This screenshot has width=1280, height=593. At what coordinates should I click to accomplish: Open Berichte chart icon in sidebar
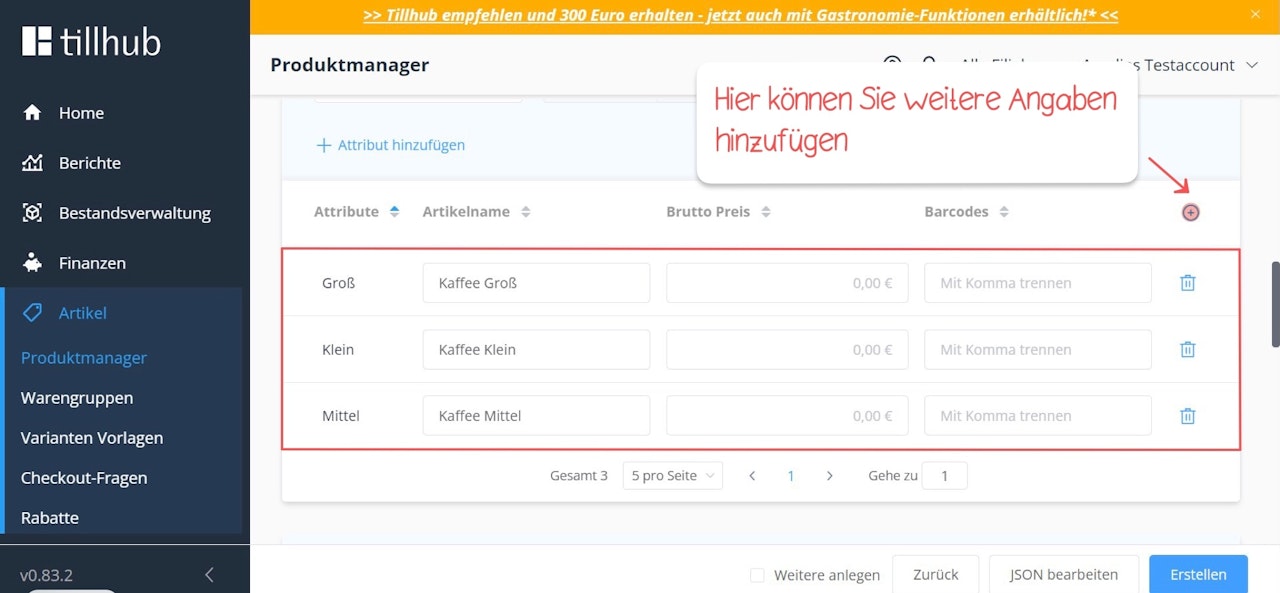[x=33, y=163]
